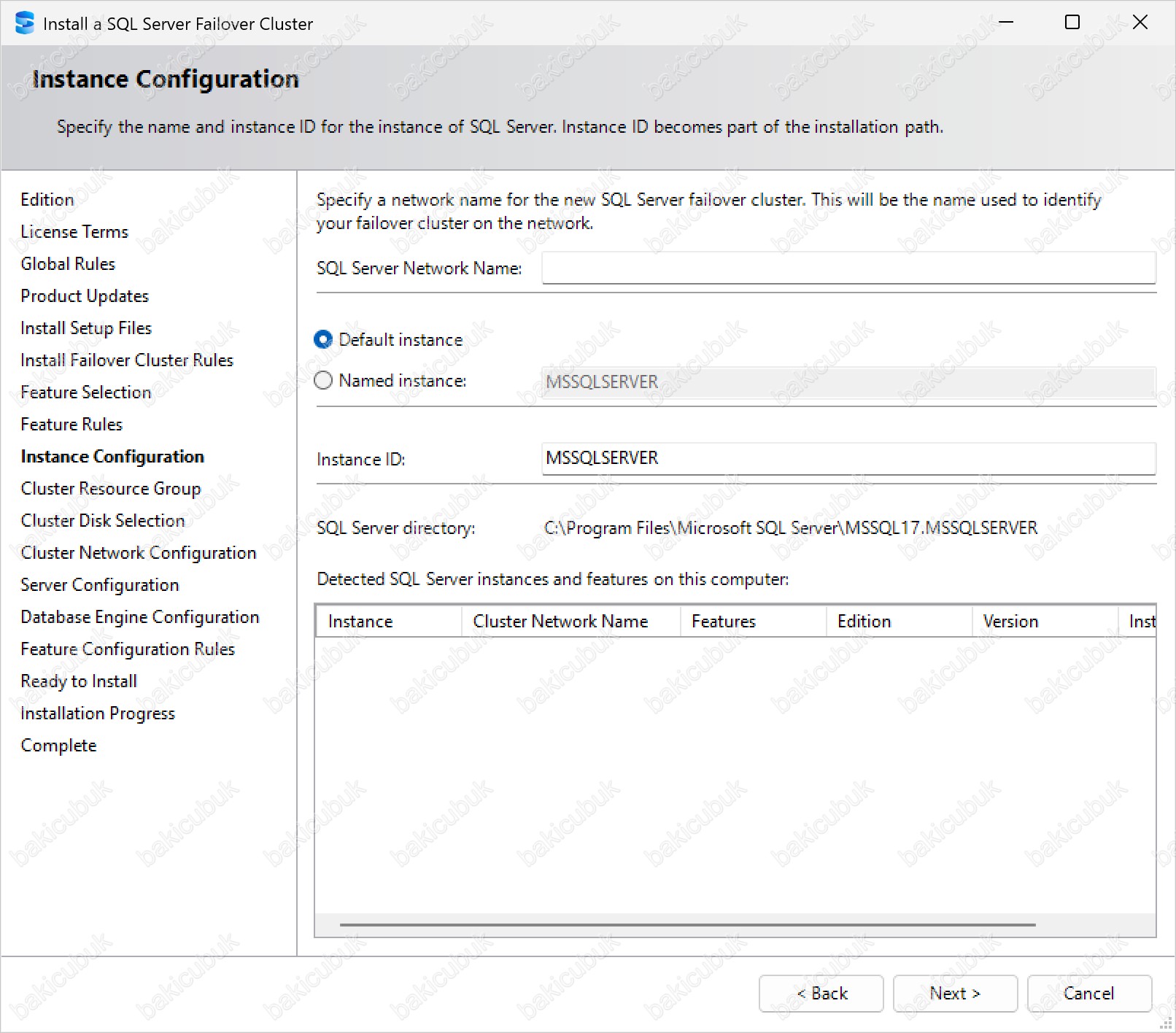Viewport: 1176px width, 1033px height.
Task: Minimize the setup window
Action: coord(1006,23)
